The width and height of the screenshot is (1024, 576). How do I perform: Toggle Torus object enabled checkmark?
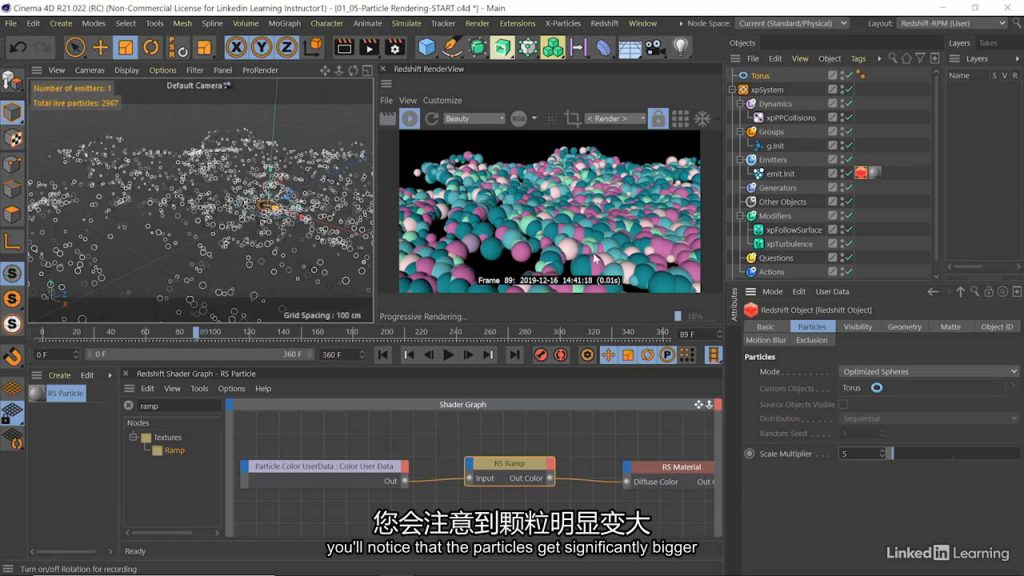pyautogui.click(x=849, y=76)
